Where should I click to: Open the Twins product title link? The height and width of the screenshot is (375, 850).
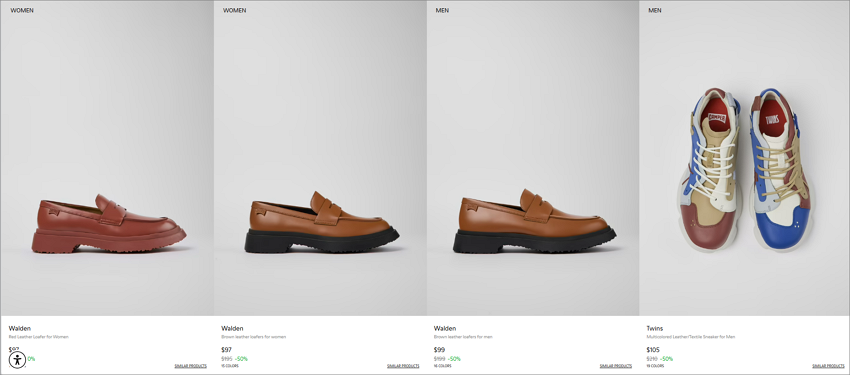pyautogui.click(x=654, y=328)
